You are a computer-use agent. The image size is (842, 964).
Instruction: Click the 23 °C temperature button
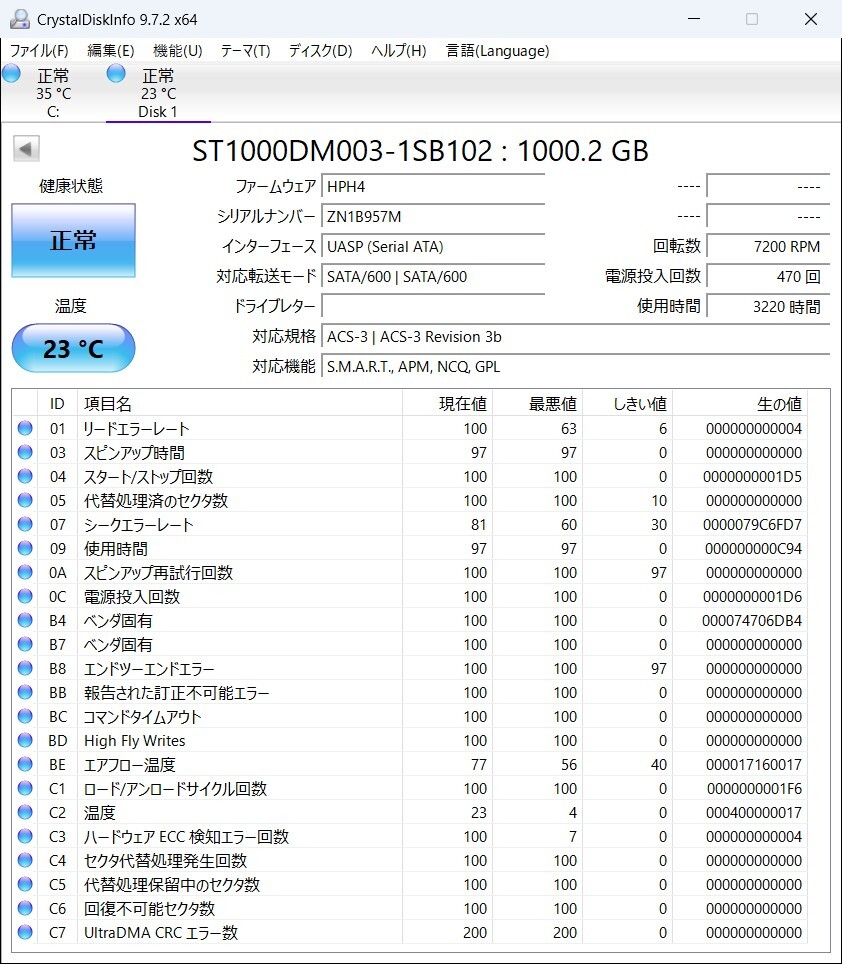click(73, 348)
